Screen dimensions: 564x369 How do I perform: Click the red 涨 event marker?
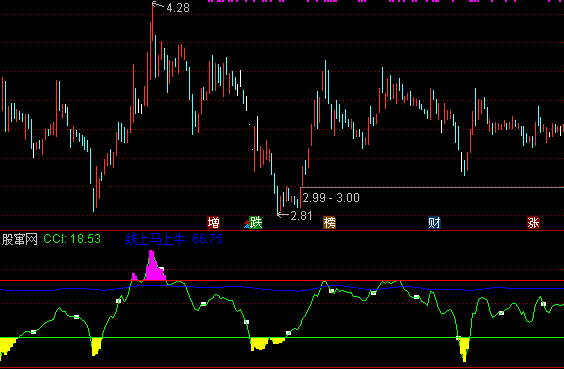click(x=533, y=223)
